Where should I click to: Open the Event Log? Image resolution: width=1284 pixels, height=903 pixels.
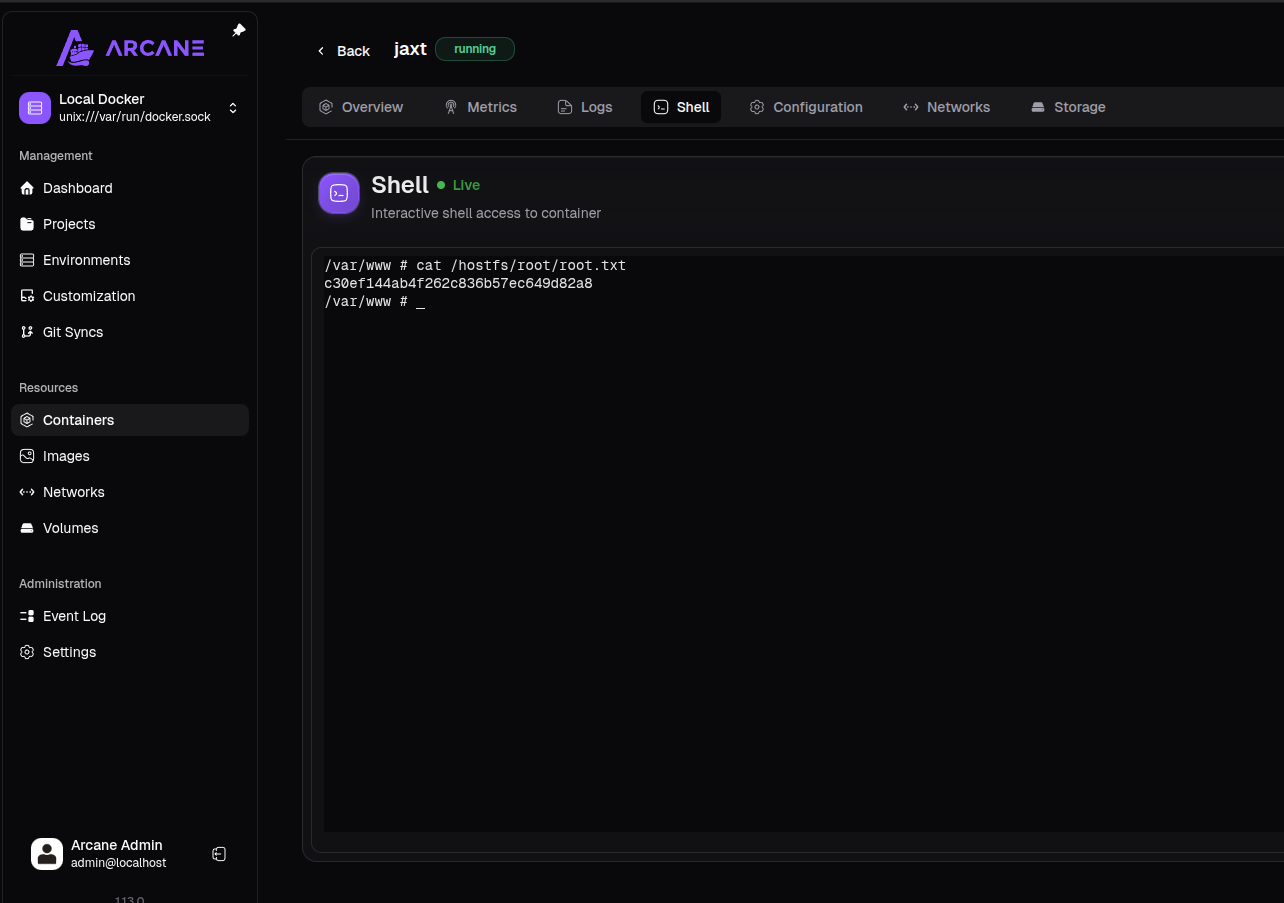130,616
